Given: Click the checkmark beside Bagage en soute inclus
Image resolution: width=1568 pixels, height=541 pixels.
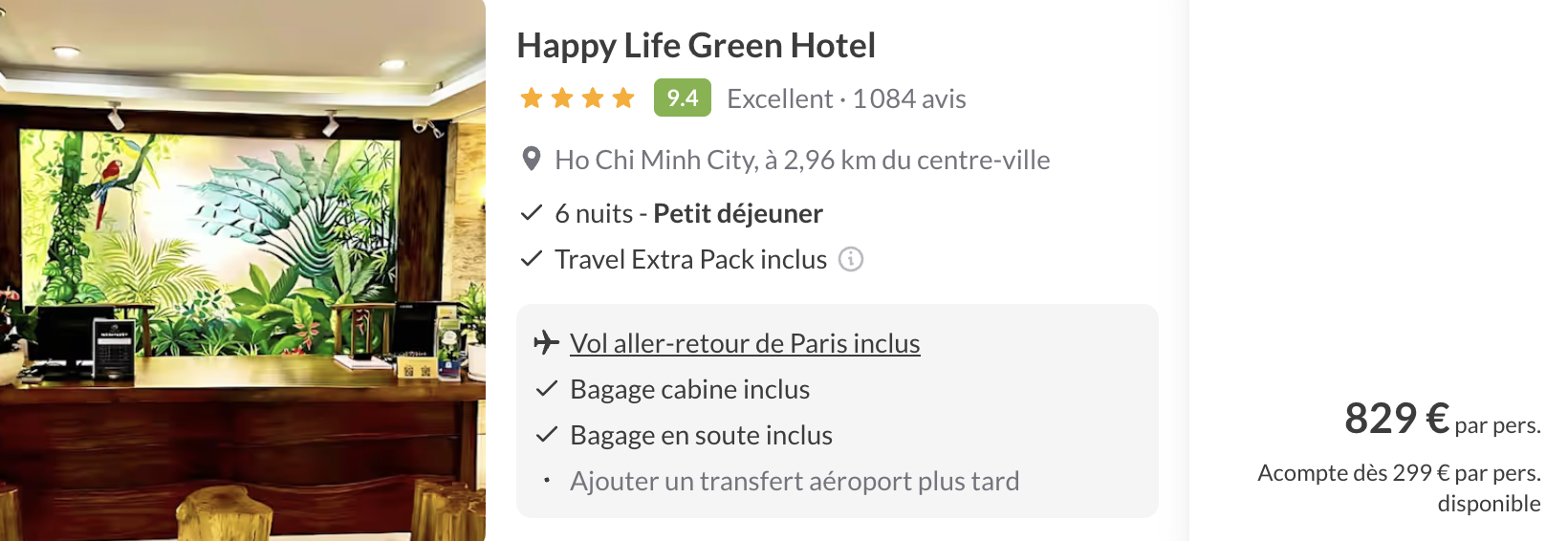Looking at the screenshot, I should [x=547, y=435].
